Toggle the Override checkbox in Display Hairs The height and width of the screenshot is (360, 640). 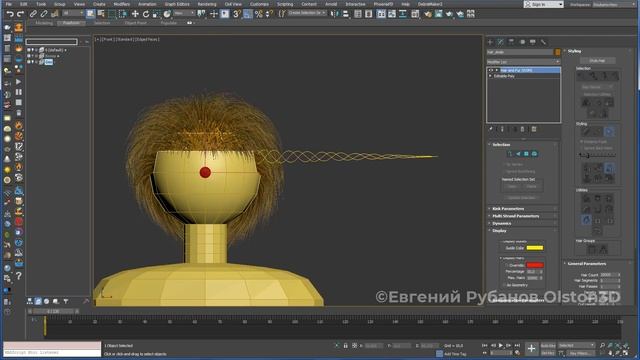507,265
